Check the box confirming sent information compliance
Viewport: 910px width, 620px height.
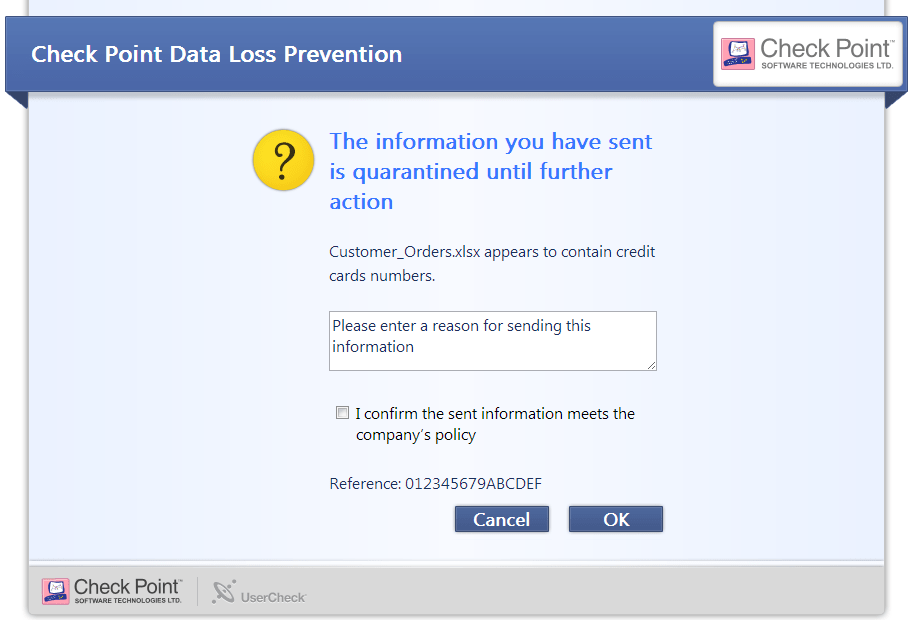342,412
